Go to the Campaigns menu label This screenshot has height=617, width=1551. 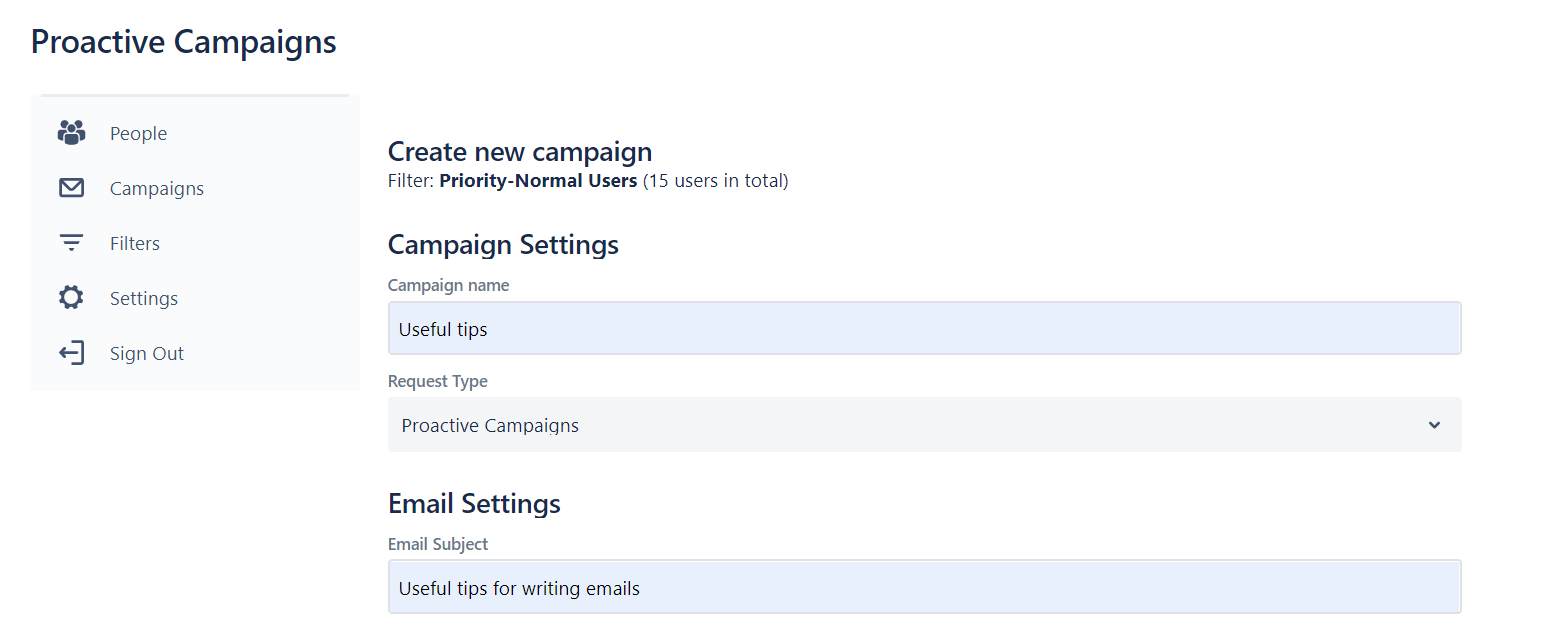[157, 189]
